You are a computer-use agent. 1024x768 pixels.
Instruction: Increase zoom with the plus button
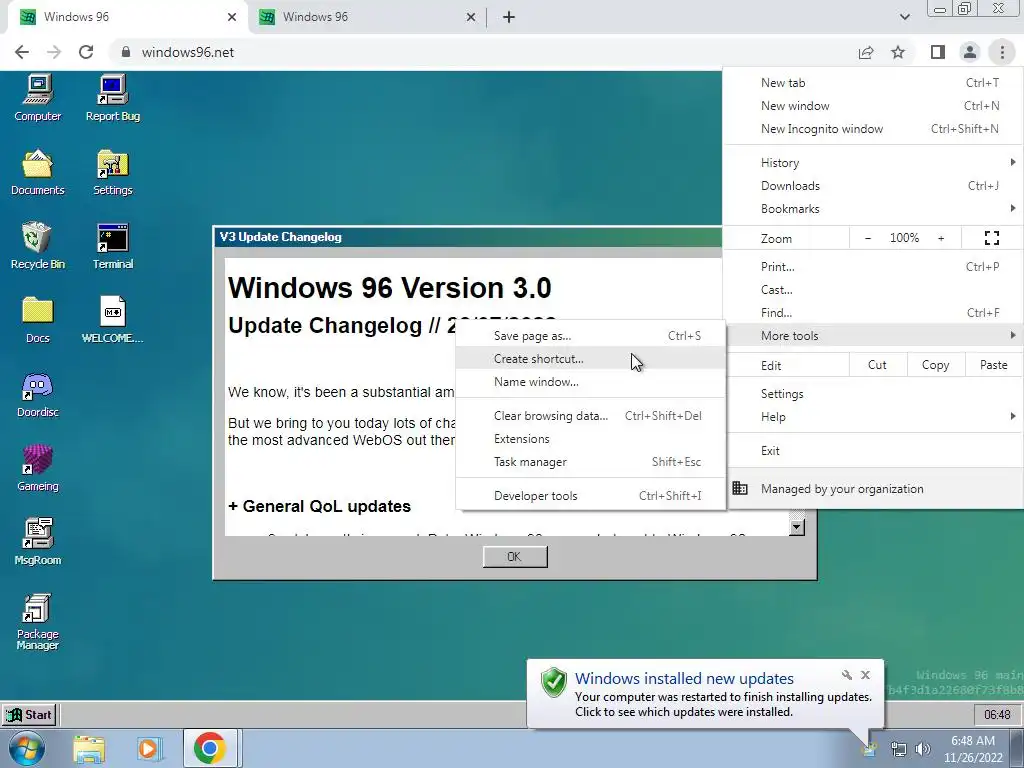[x=941, y=238]
